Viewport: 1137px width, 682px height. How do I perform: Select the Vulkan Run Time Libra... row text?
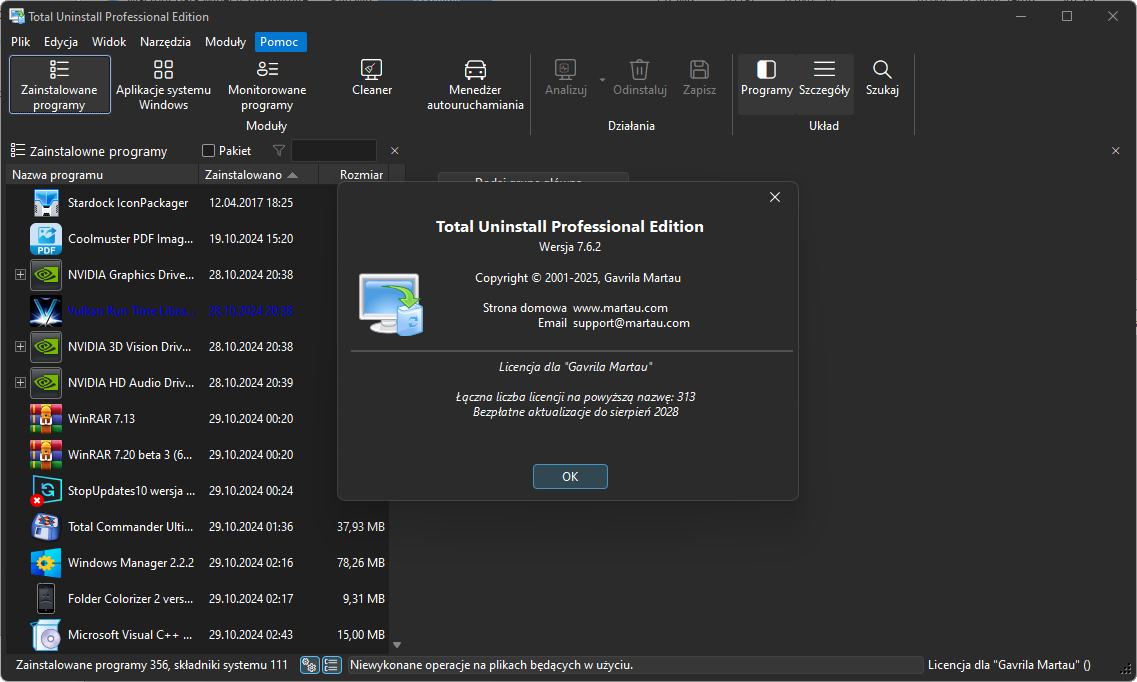click(131, 311)
